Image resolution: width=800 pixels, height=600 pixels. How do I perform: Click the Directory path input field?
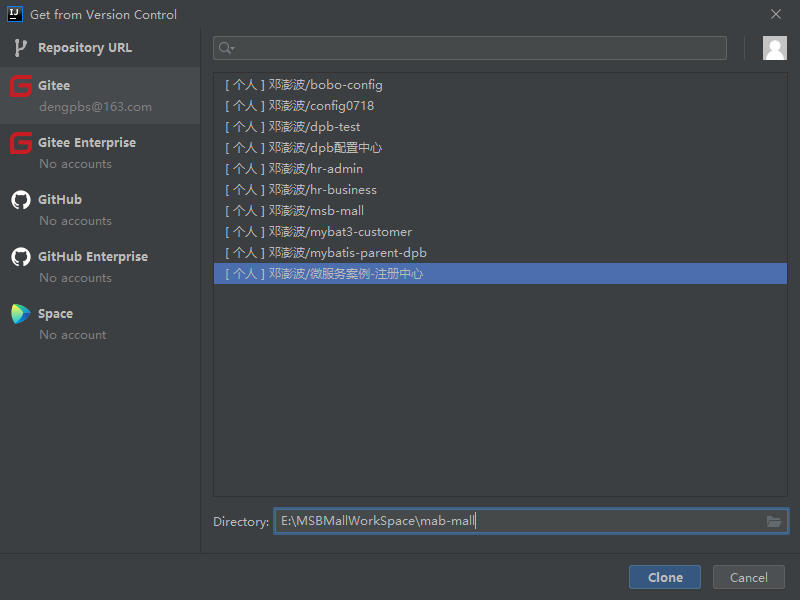[x=531, y=521]
